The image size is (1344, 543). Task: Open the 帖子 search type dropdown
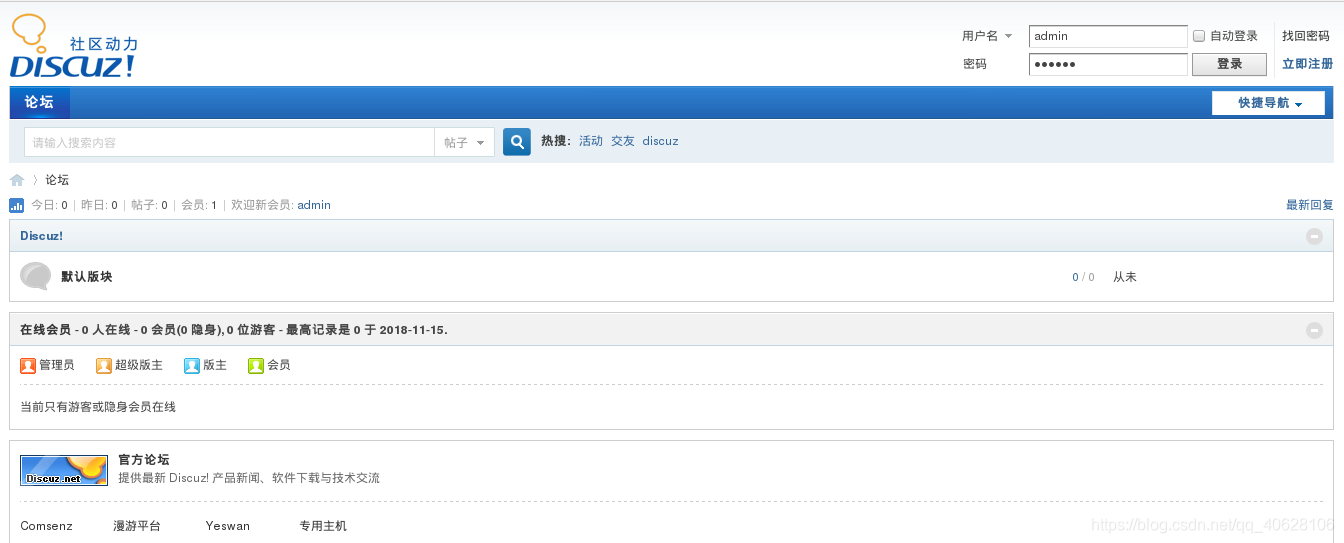click(x=465, y=142)
